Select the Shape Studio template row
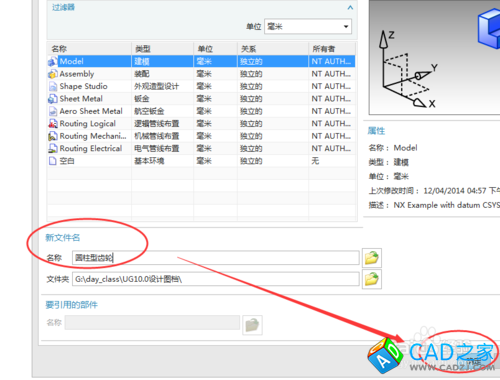Image resolution: width=500 pixels, height=380 pixels. [201, 86]
